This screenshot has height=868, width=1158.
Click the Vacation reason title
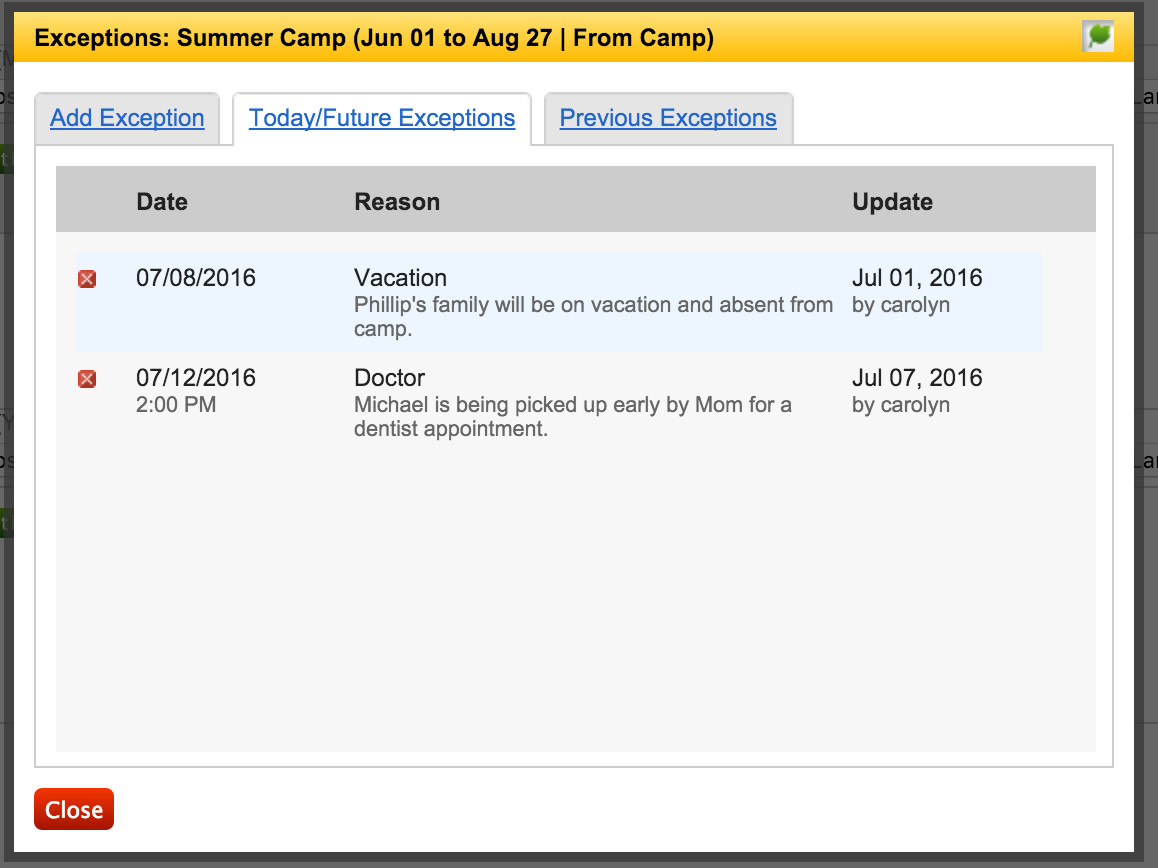pos(400,278)
